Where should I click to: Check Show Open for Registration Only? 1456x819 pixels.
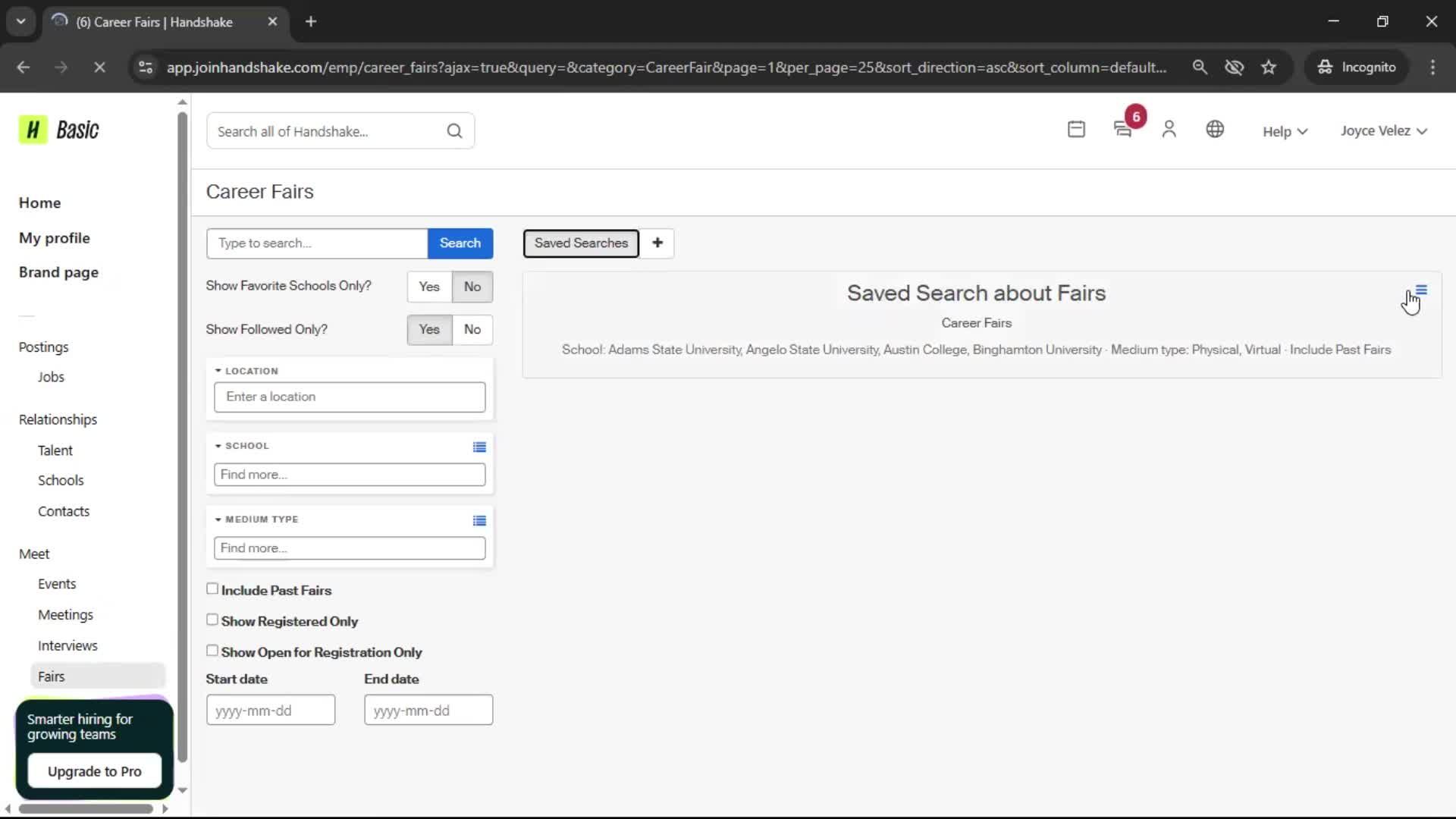212,651
